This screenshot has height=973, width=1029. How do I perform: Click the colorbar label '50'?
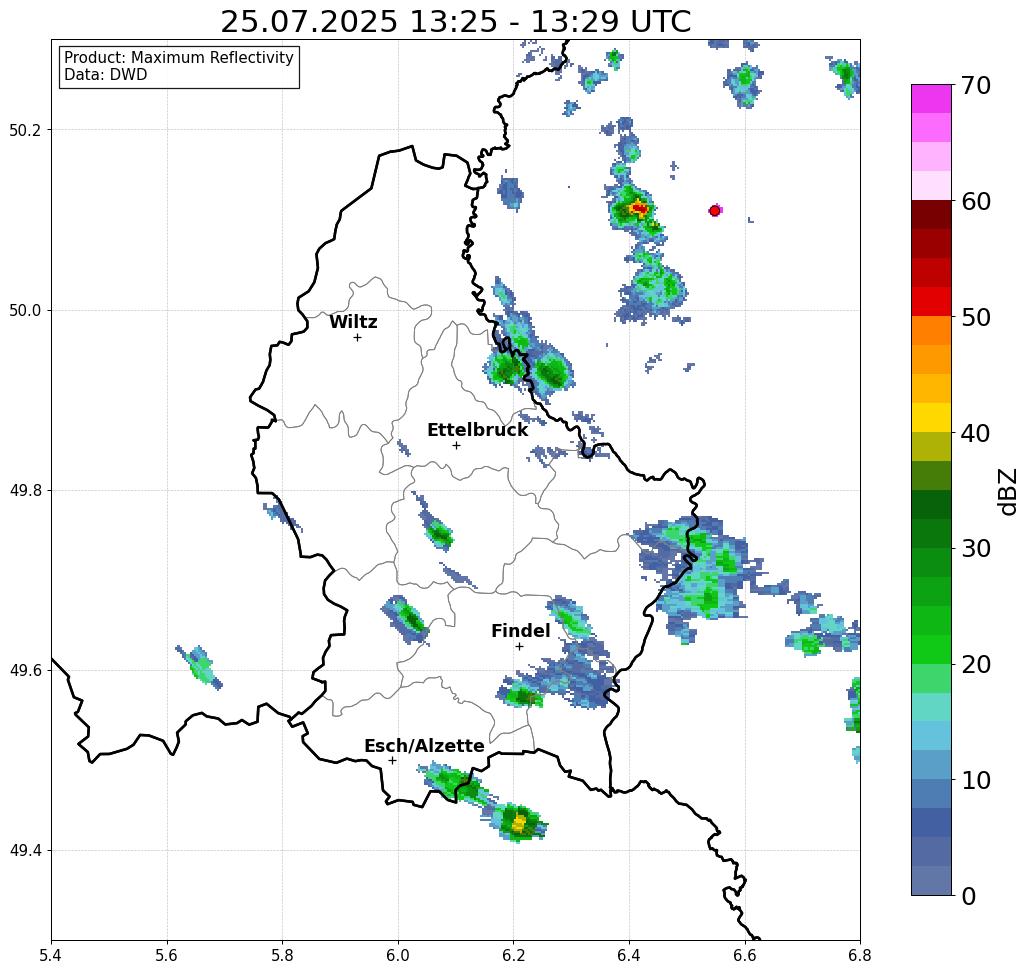(x=975, y=317)
